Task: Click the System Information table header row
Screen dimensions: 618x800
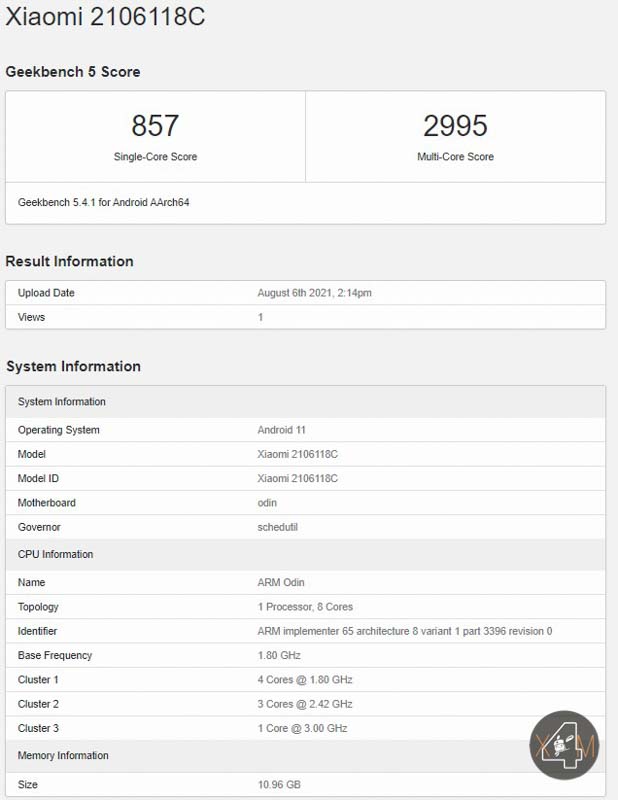Action: coord(306,402)
